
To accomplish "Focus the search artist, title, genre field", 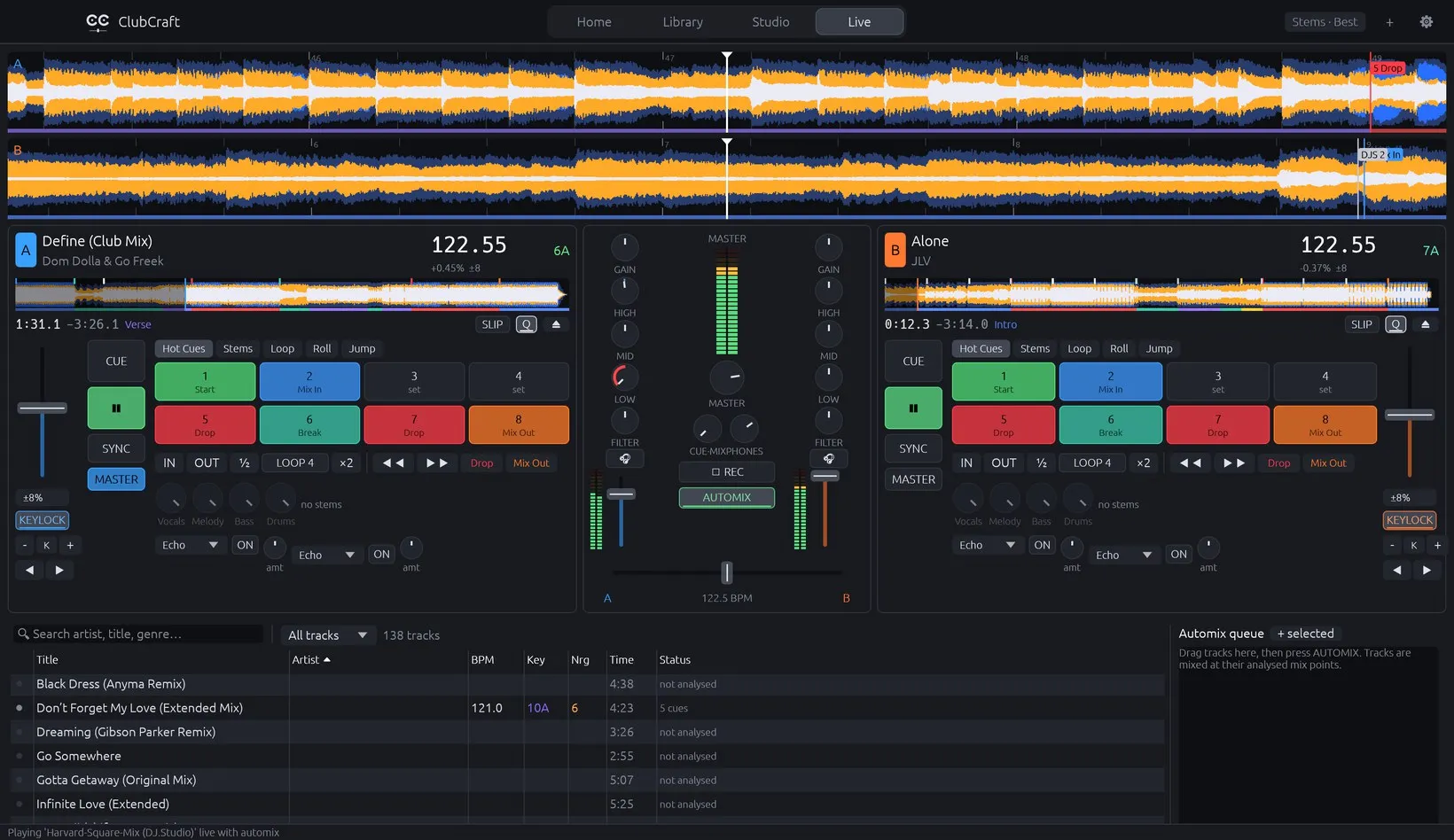I will click(139, 634).
